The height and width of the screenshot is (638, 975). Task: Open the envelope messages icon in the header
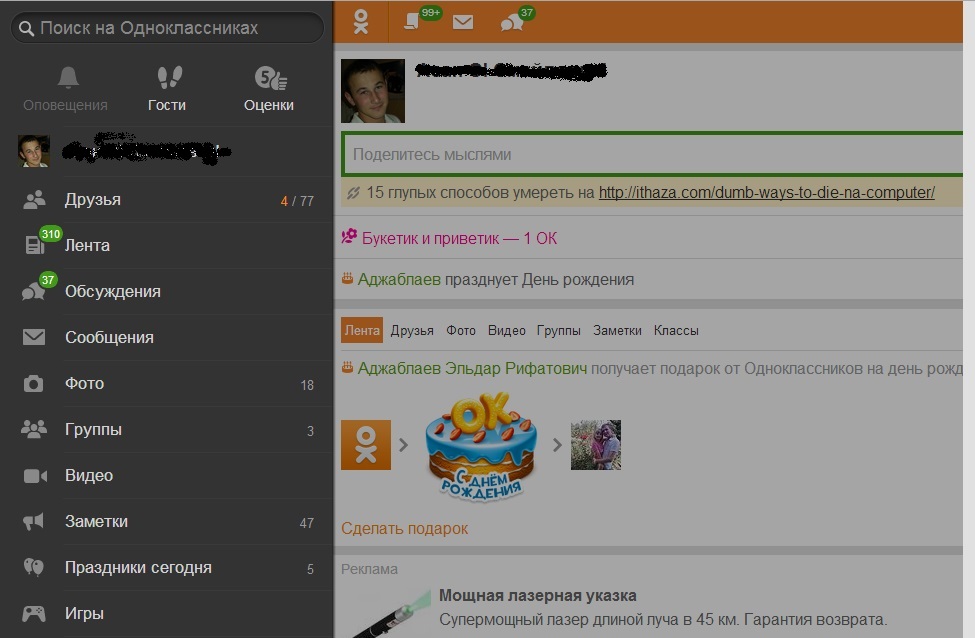coord(463,22)
